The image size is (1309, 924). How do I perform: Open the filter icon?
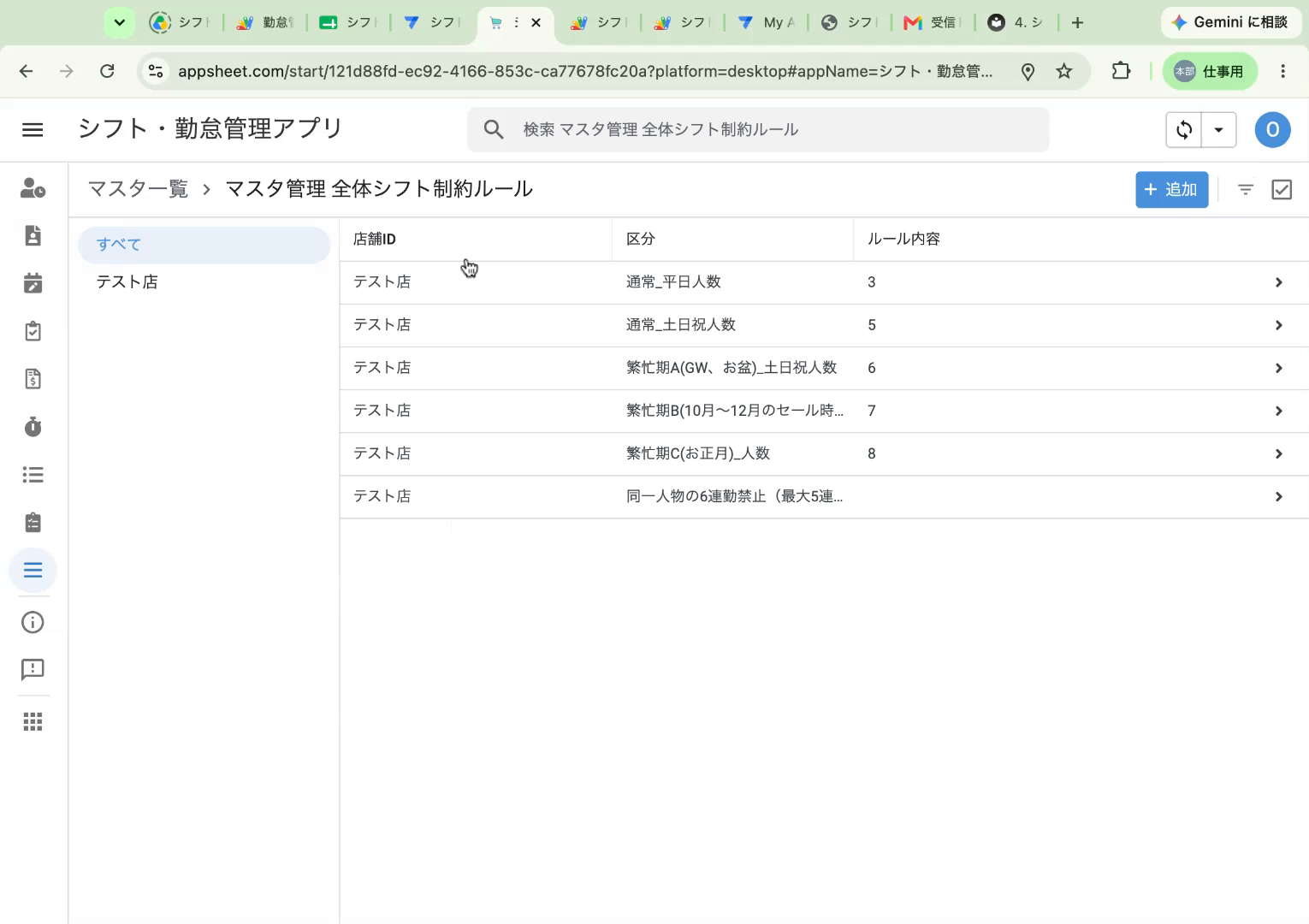tap(1246, 190)
